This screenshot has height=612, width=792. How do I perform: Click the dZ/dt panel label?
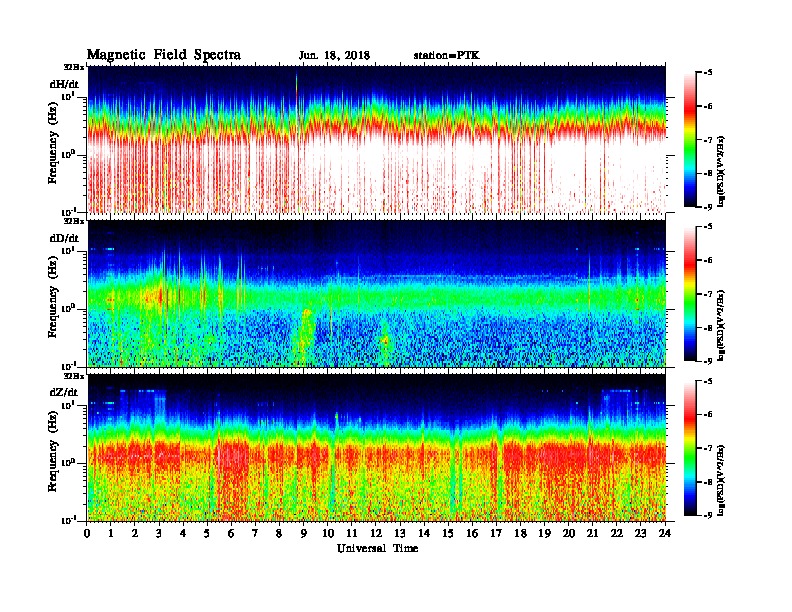click(64, 392)
